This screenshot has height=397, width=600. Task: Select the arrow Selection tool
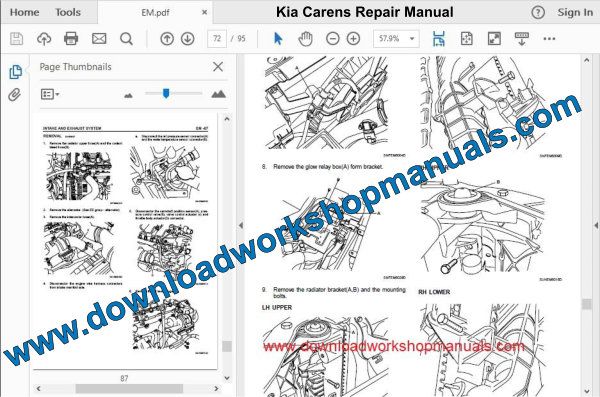tap(278, 39)
